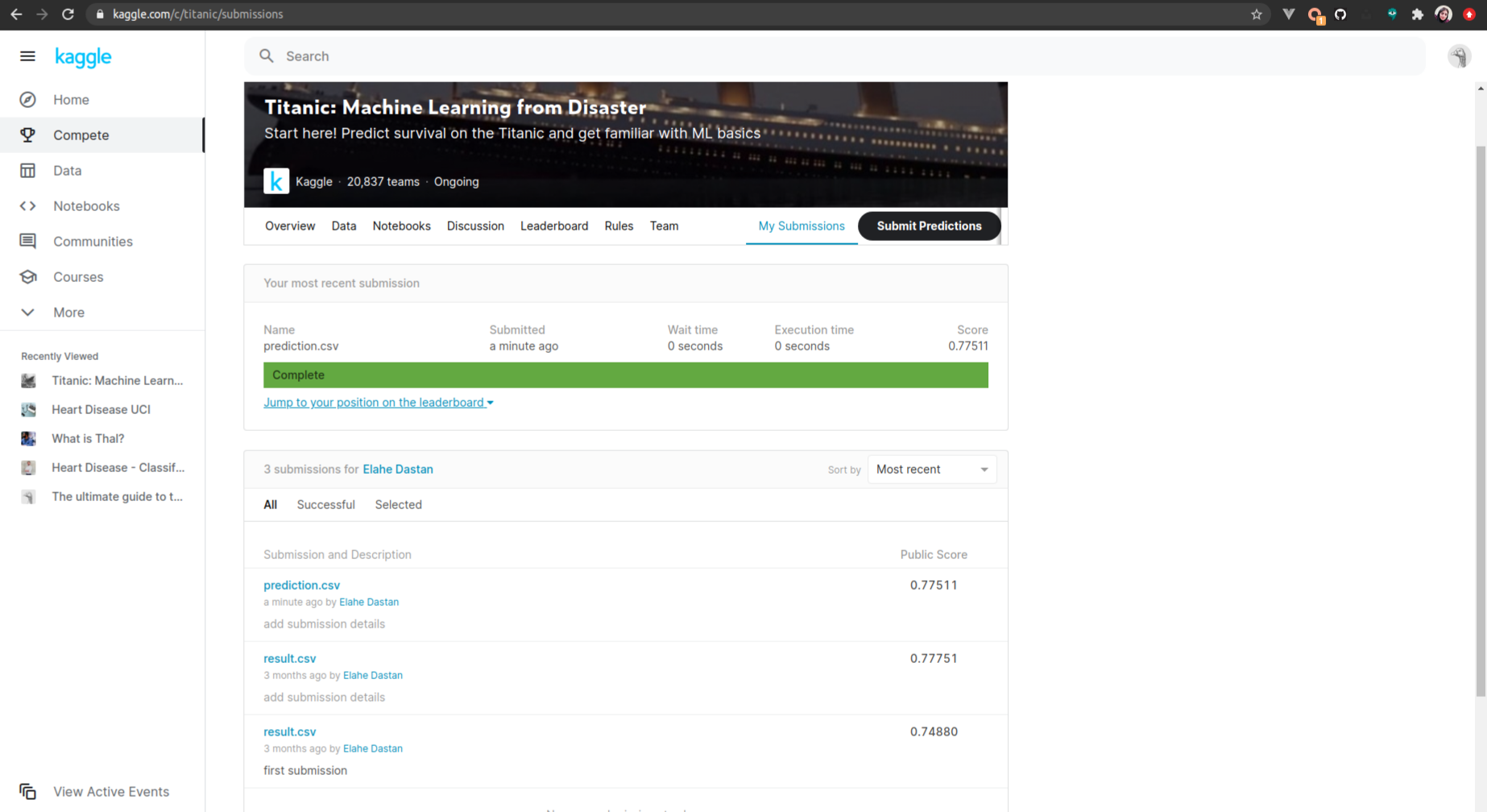Open the Team tab
The width and height of the screenshot is (1487, 812).
(x=664, y=226)
